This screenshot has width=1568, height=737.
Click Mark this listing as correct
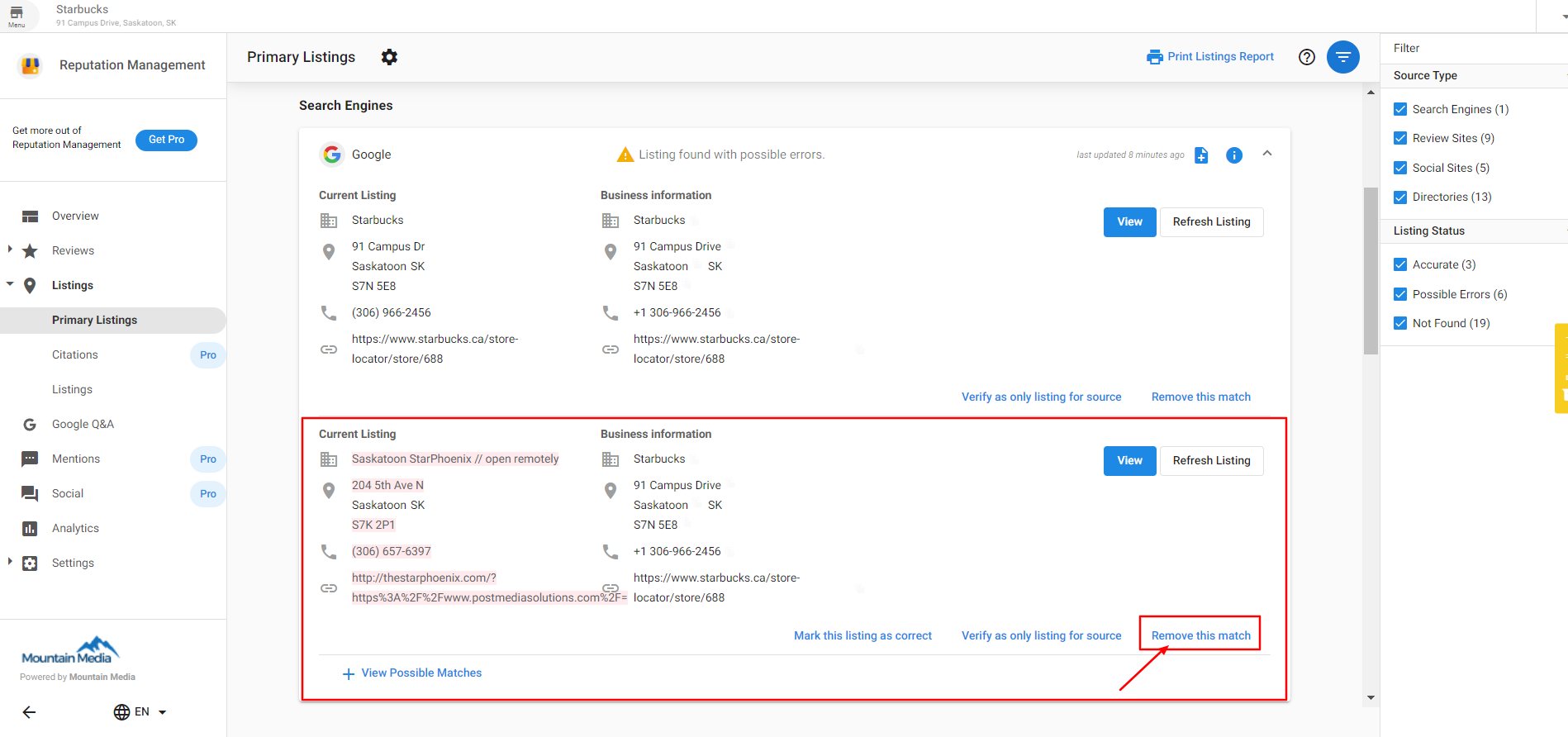click(862, 636)
